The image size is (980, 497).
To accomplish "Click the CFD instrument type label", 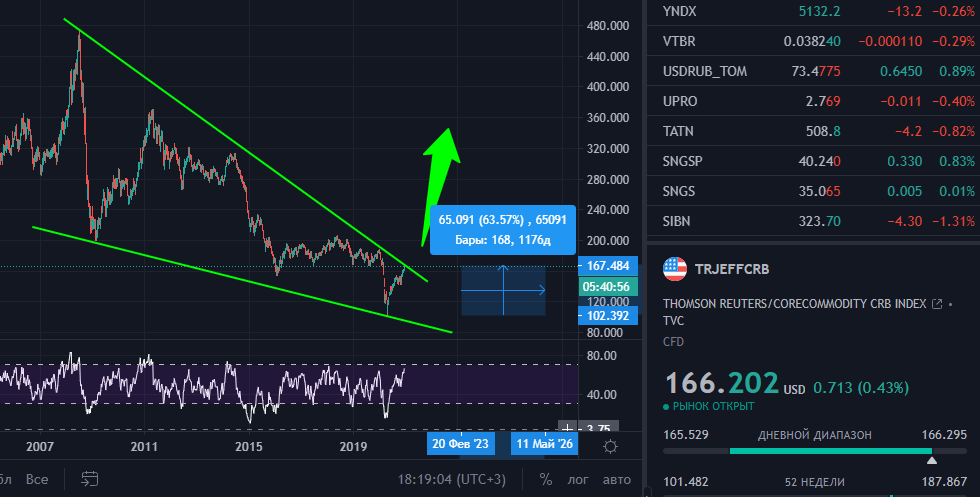I will coord(673,342).
